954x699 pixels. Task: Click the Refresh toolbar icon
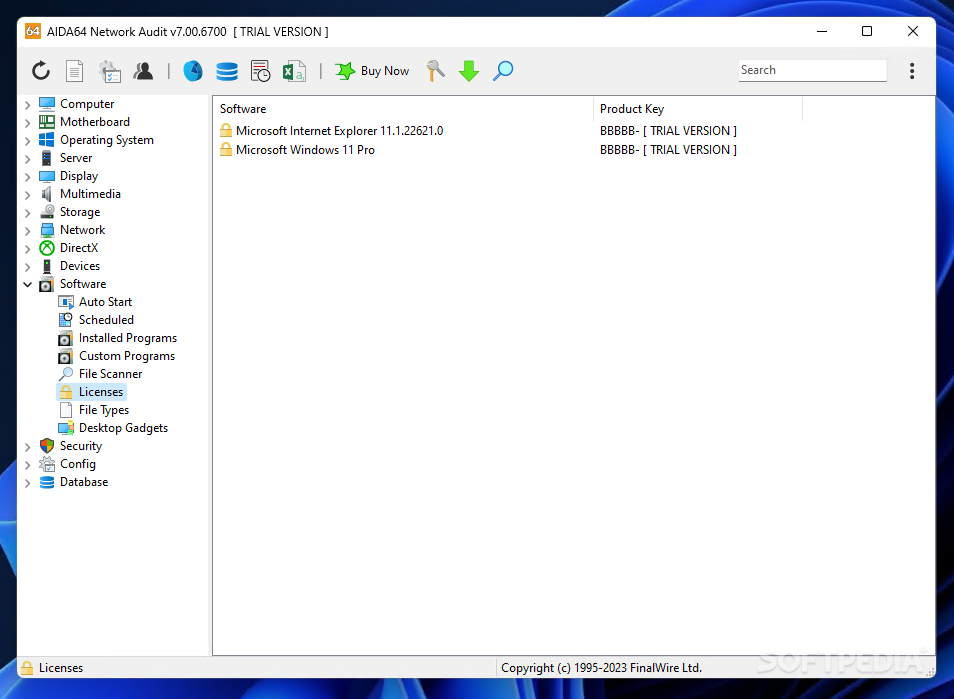coord(41,71)
